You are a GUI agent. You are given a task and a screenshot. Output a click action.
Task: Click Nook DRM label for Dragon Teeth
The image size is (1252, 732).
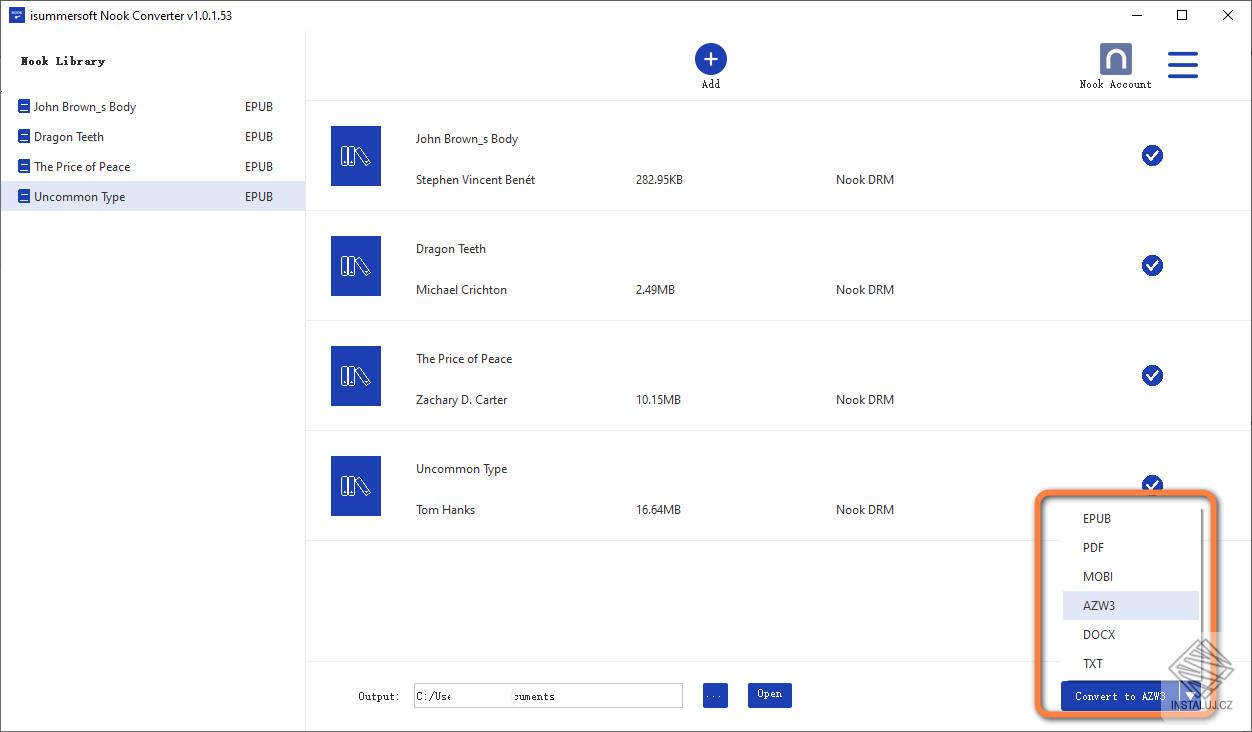pyautogui.click(x=865, y=290)
